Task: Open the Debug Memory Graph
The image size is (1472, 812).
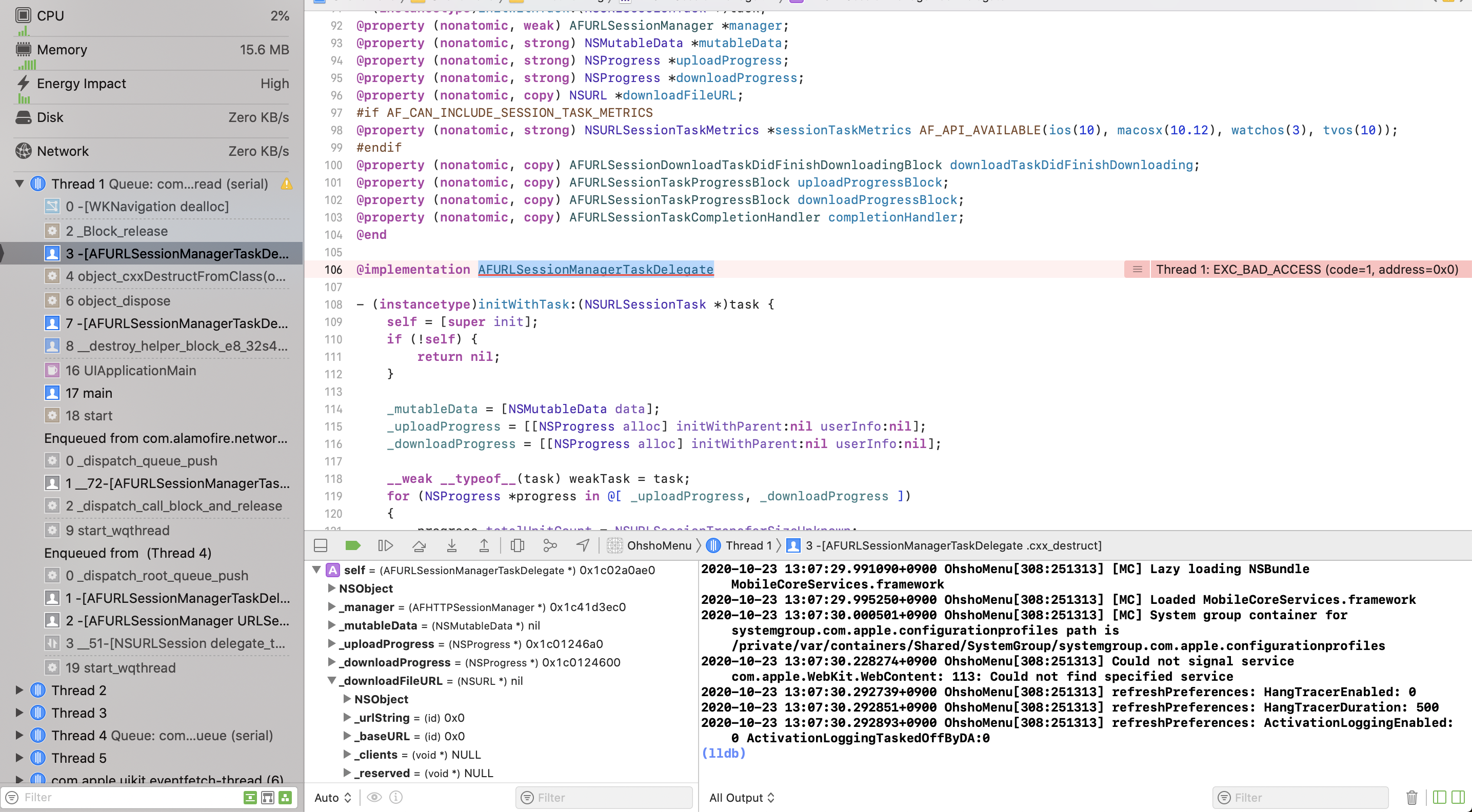Action: pos(550,545)
